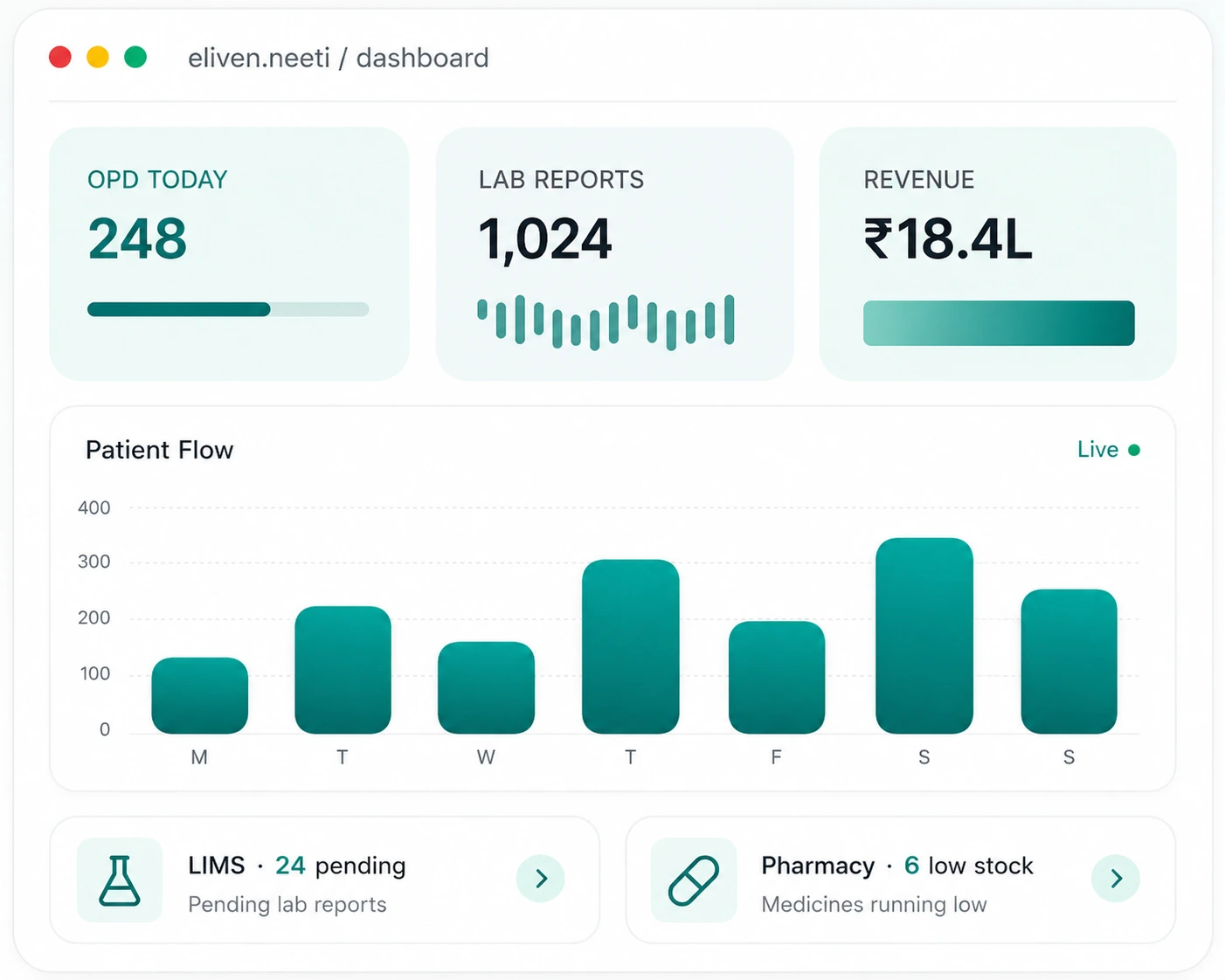Click the yellow window dot
This screenshot has width=1225, height=980.
[98, 58]
